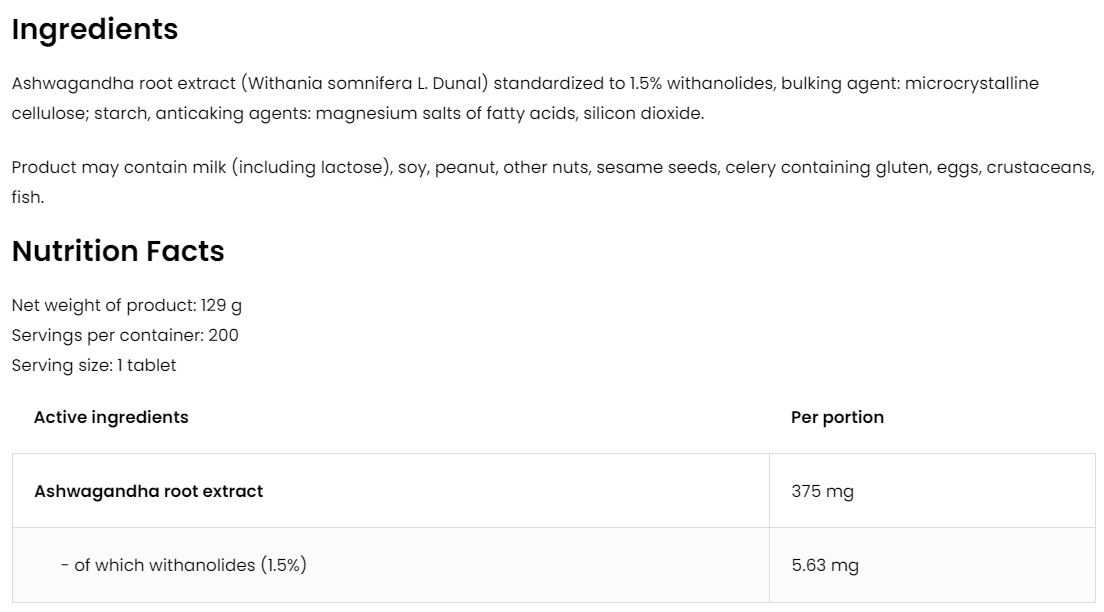Click the Nutrition Facts heading
The height and width of the screenshot is (612, 1104).
(x=118, y=251)
